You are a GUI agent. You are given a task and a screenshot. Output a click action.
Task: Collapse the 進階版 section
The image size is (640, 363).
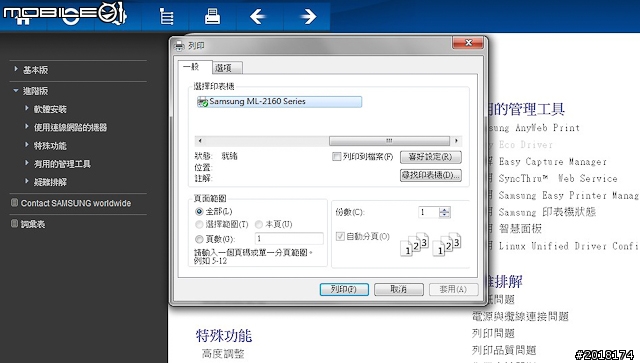tap(16, 91)
